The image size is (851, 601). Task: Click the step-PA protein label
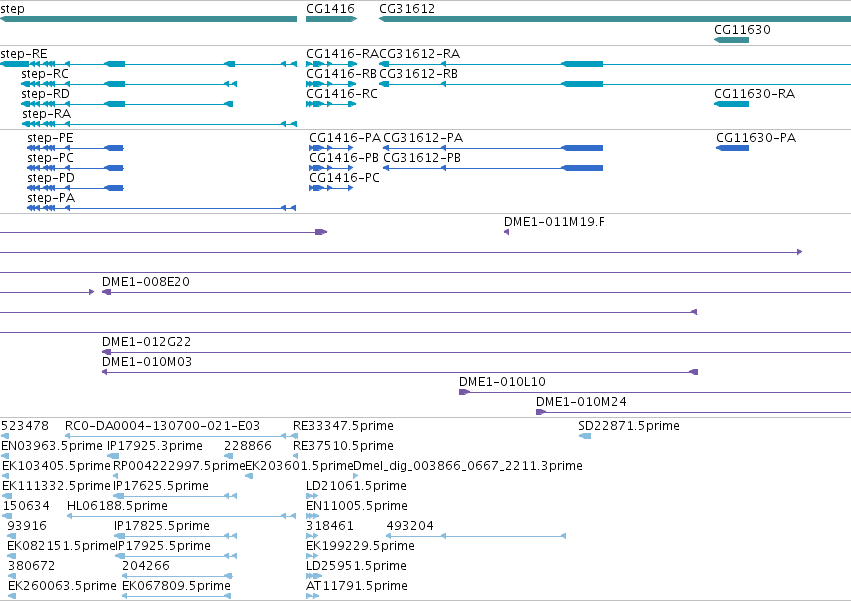pyautogui.click(x=51, y=198)
